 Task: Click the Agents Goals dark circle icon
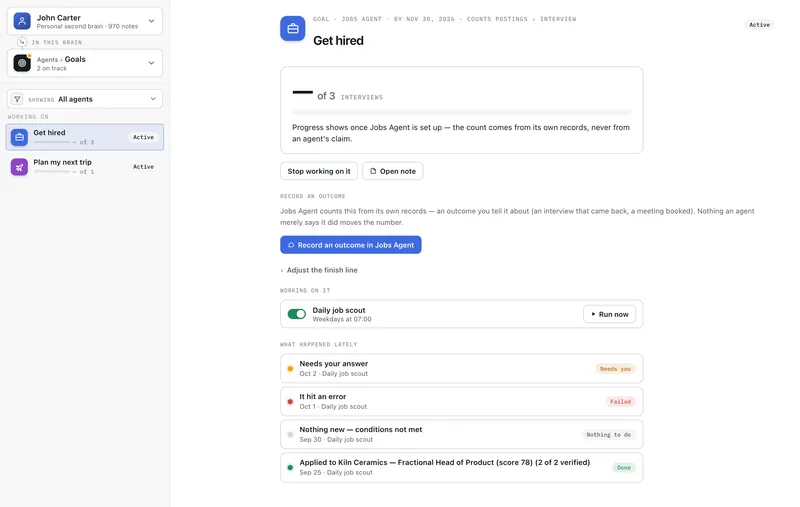point(22,63)
